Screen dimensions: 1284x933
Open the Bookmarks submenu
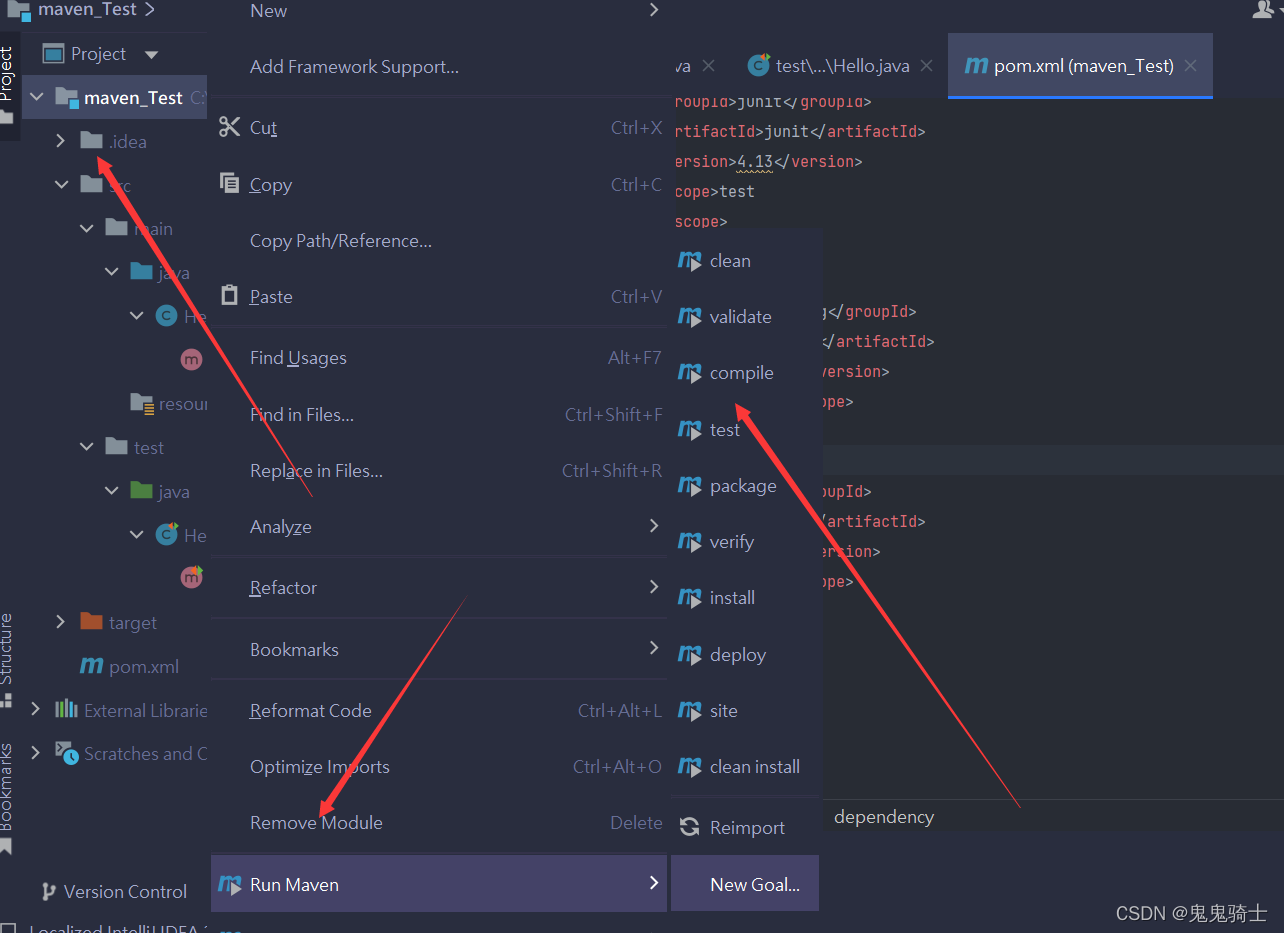click(x=439, y=650)
